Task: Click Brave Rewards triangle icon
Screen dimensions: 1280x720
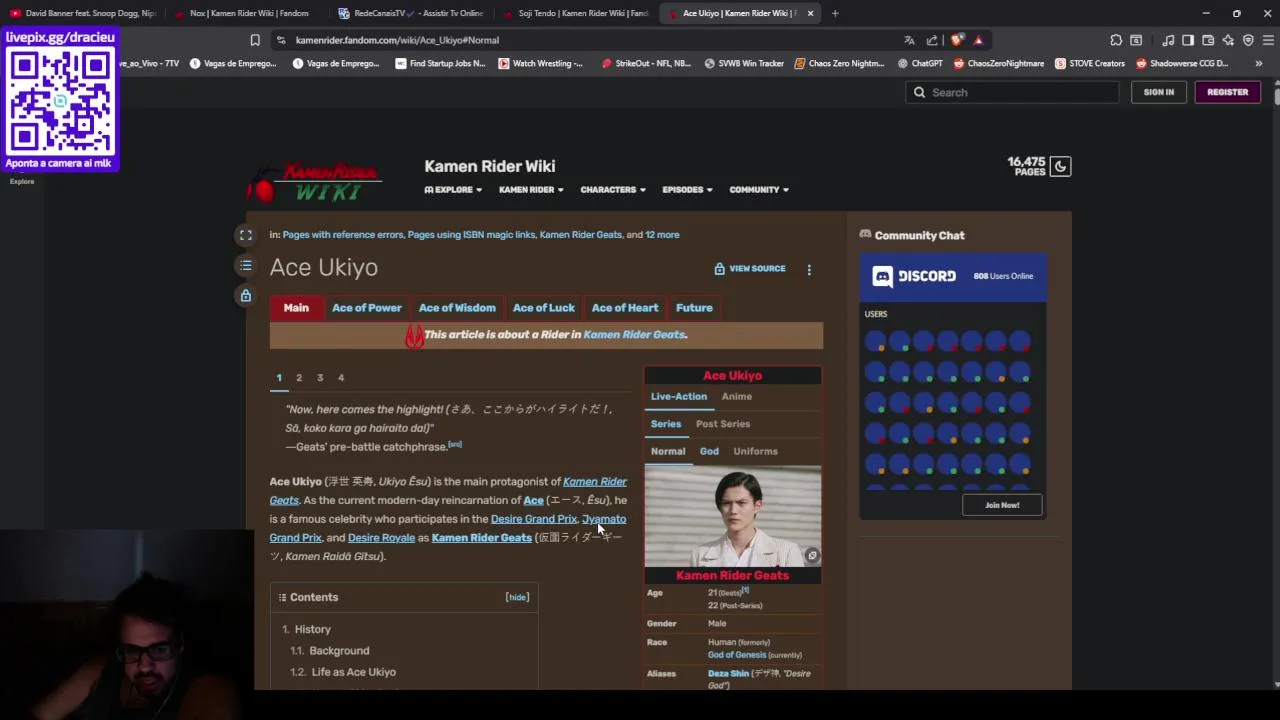Action: tap(978, 40)
